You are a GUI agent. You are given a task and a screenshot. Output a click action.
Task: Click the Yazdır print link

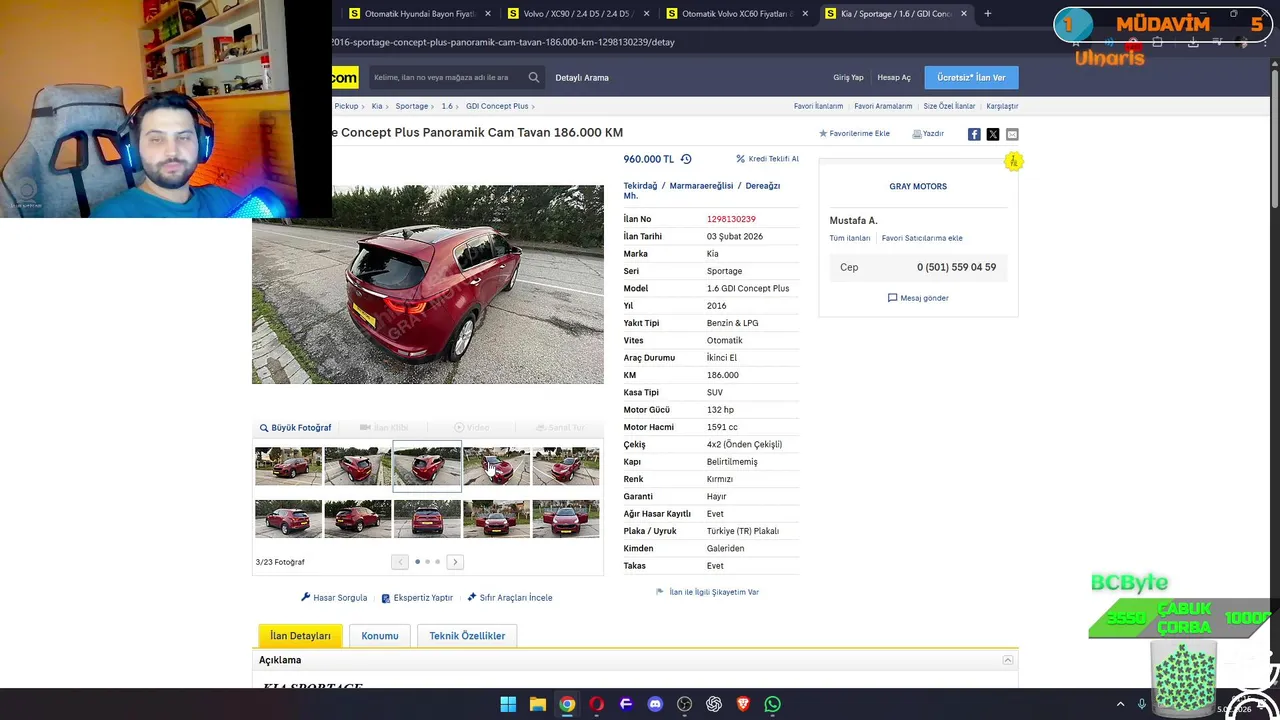(x=928, y=133)
